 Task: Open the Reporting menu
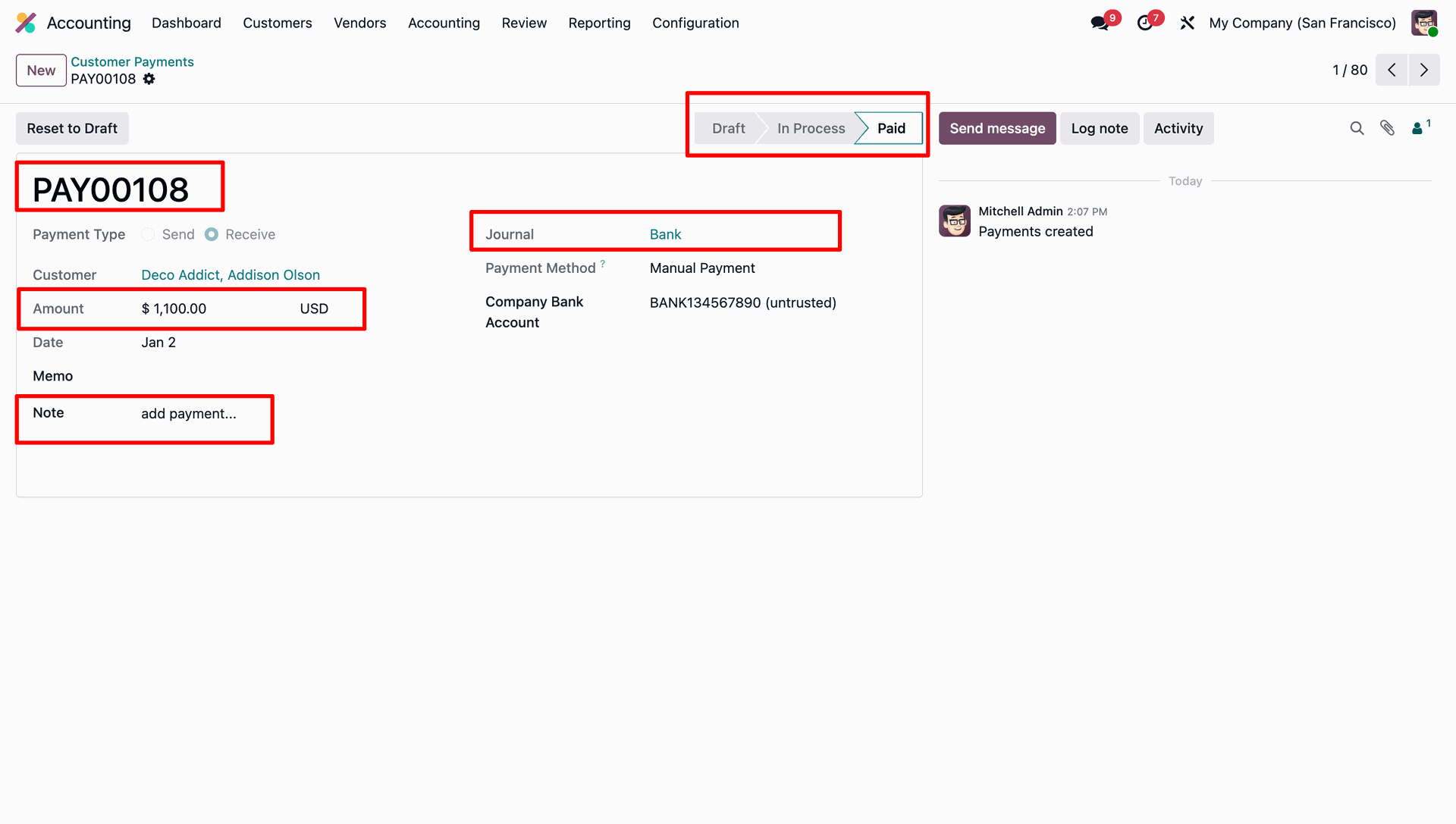pos(599,23)
